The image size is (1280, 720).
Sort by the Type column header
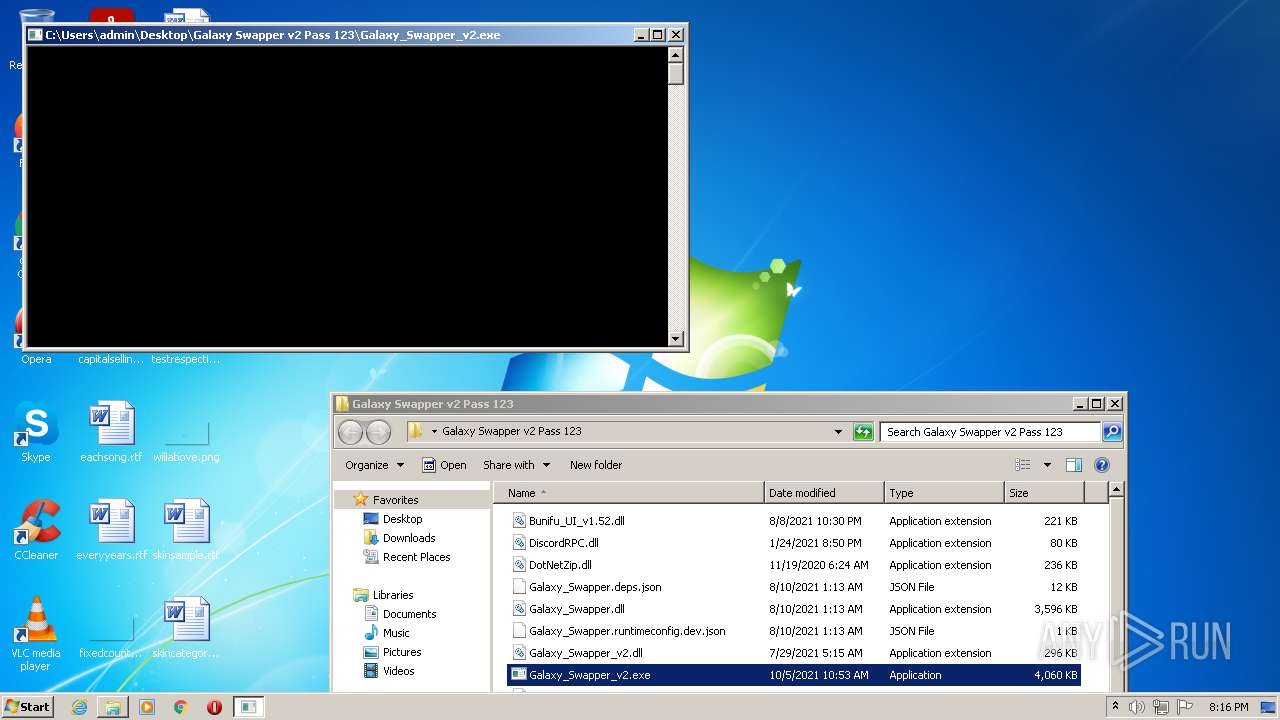click(x=944, y=493)
